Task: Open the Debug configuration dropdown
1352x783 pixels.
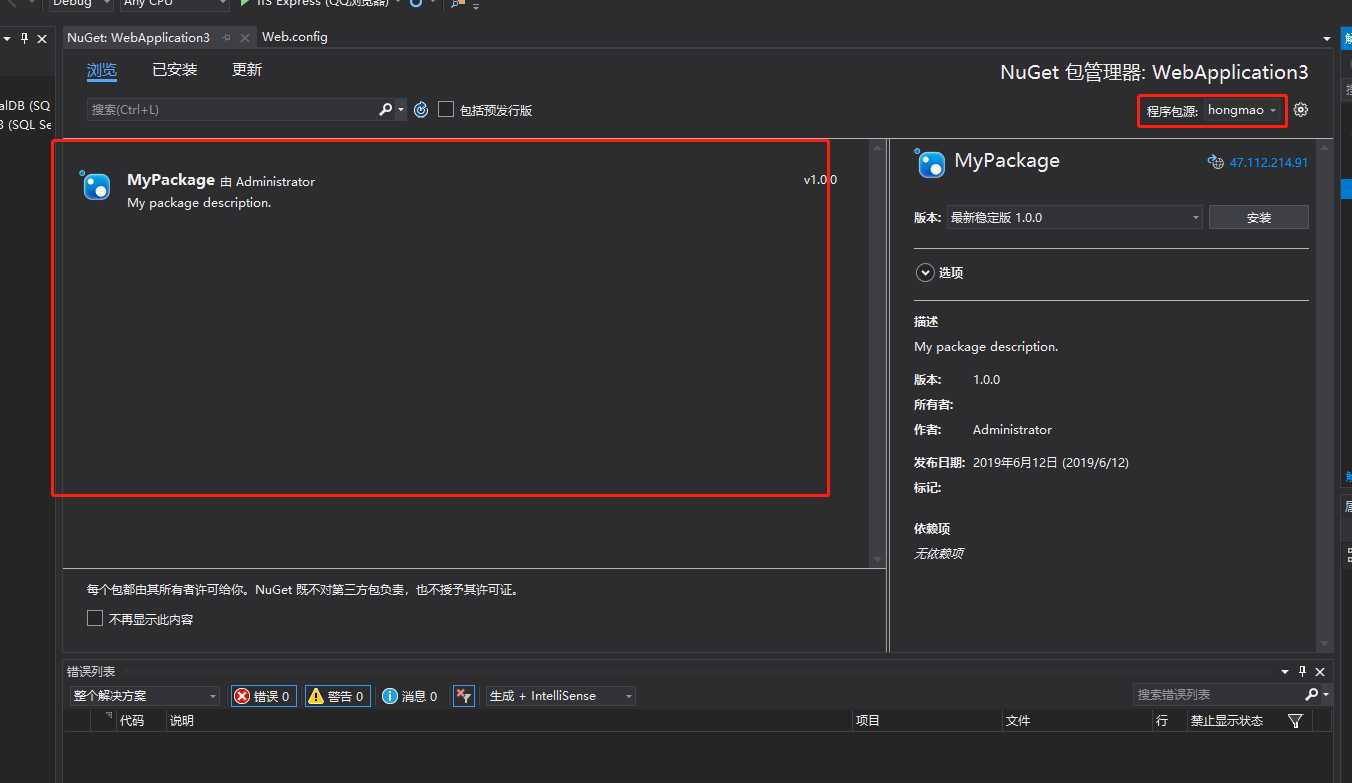Action: point(80,3)
